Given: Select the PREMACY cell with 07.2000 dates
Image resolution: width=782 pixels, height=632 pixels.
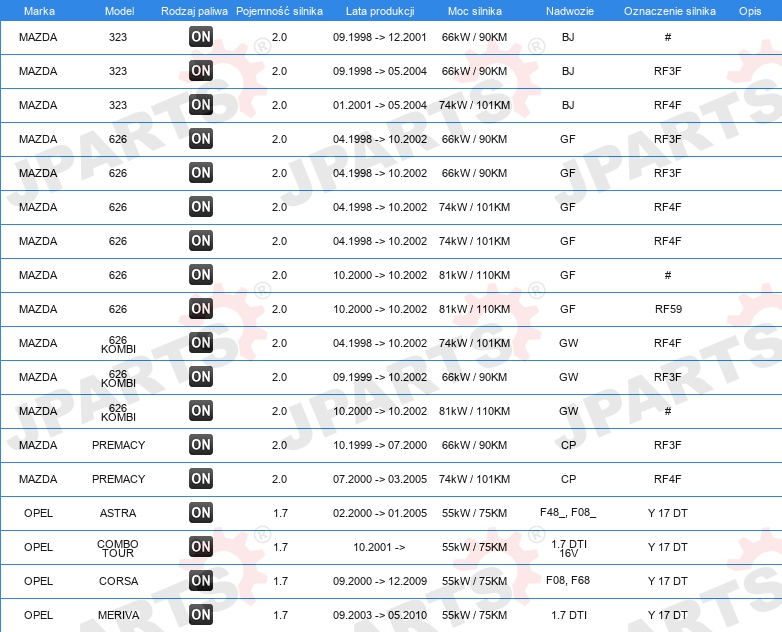Looking at the screenshot, I should pos(119,479).
